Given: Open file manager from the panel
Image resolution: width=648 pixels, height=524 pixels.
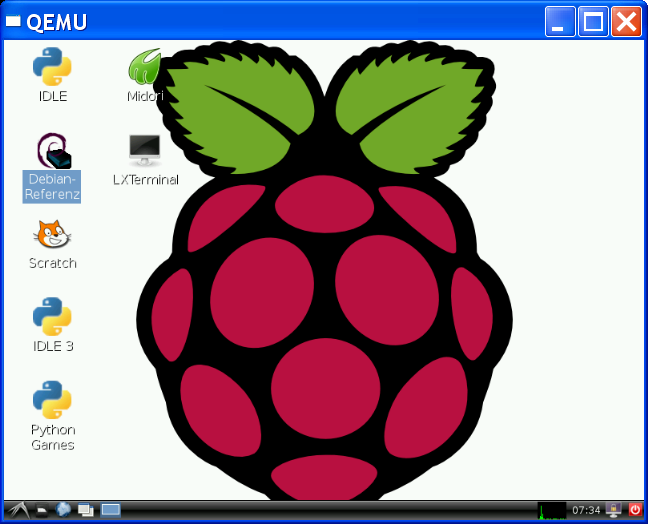Looking at the screenshot, I should (42, 511).
